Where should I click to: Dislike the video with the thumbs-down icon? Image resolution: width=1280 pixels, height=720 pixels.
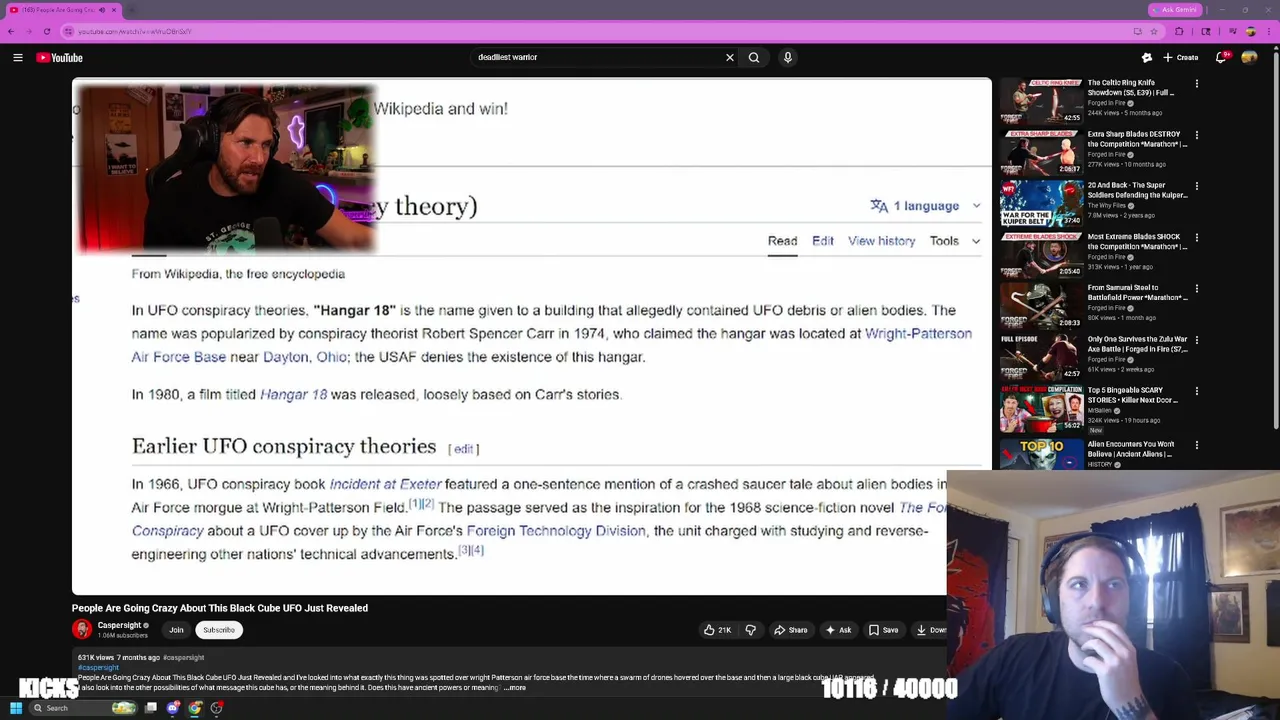tap(750, 630)
